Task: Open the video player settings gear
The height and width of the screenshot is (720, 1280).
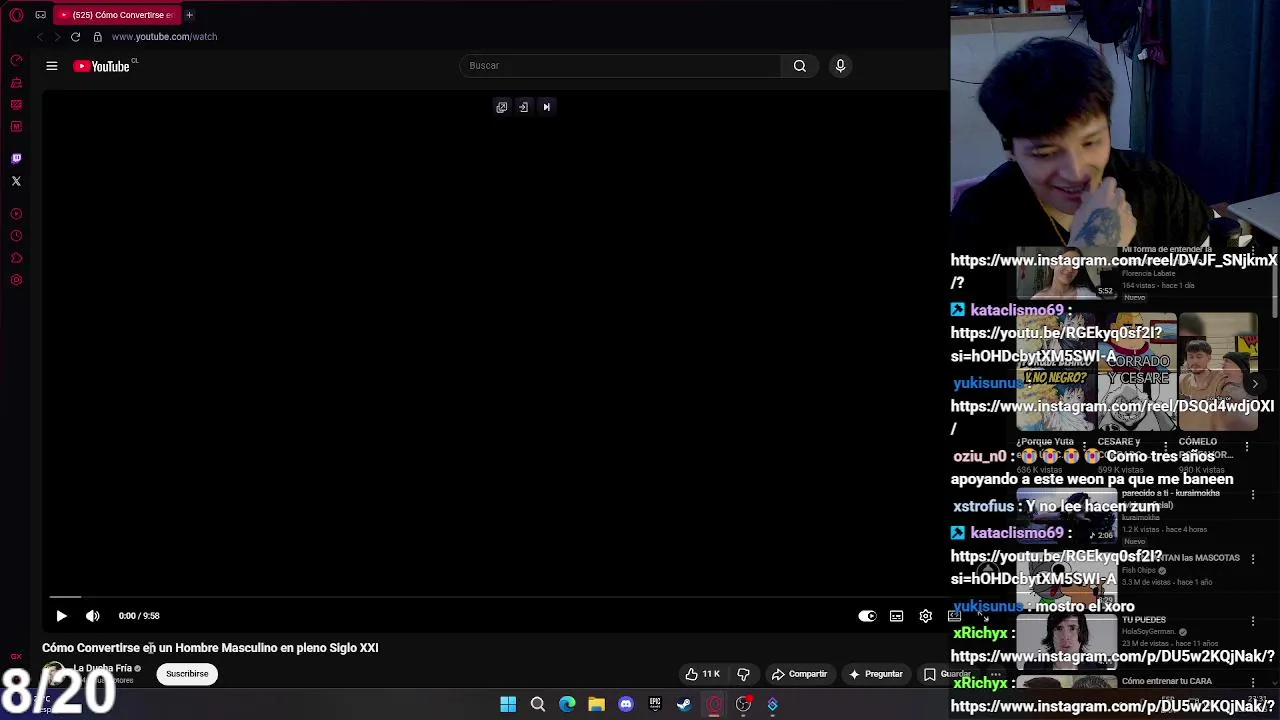Action: click(926, 616)
